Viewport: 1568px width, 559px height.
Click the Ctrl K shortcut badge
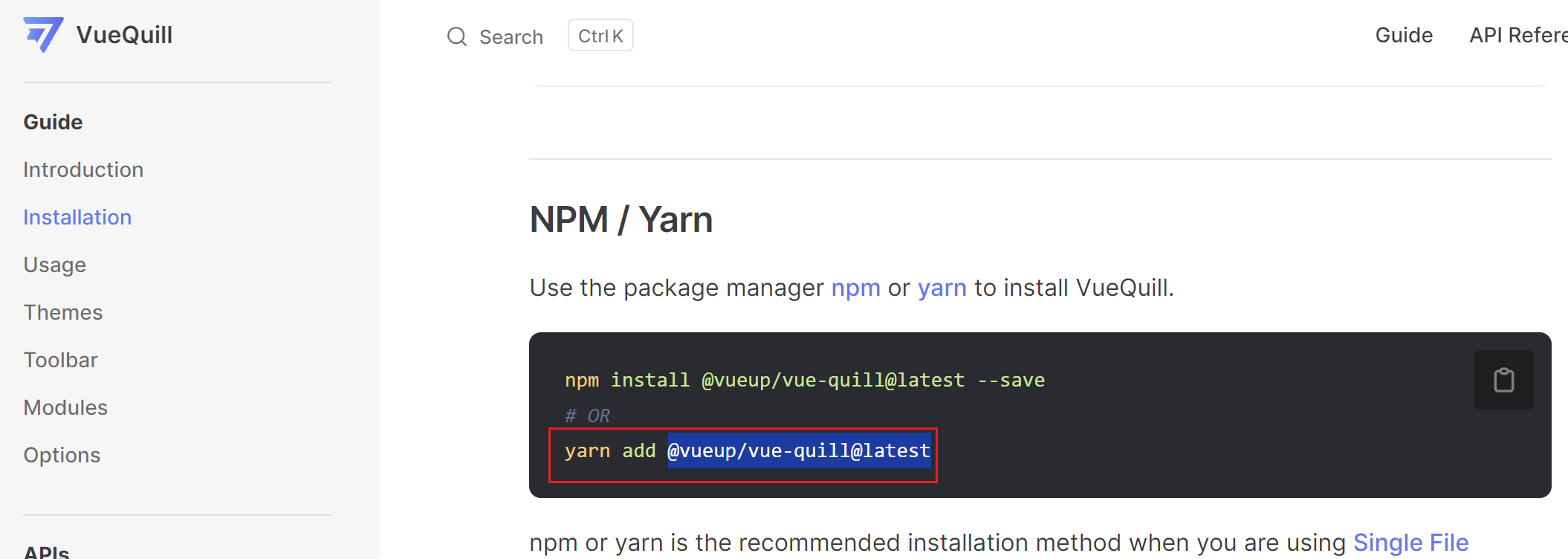pyautogui.click(x=600, y=36)
